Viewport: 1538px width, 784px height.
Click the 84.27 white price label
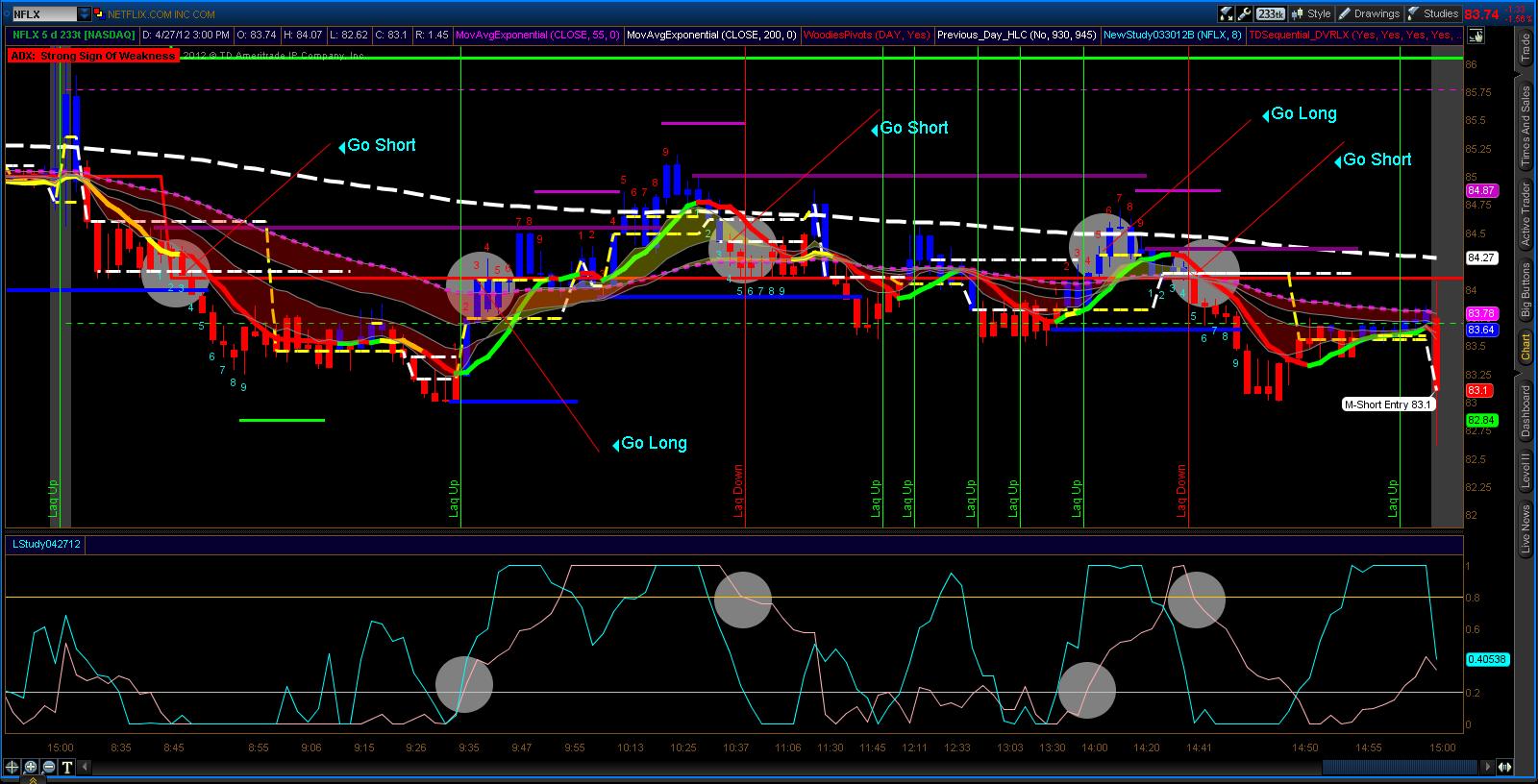pyautogui.click(x=1480, y=257)
